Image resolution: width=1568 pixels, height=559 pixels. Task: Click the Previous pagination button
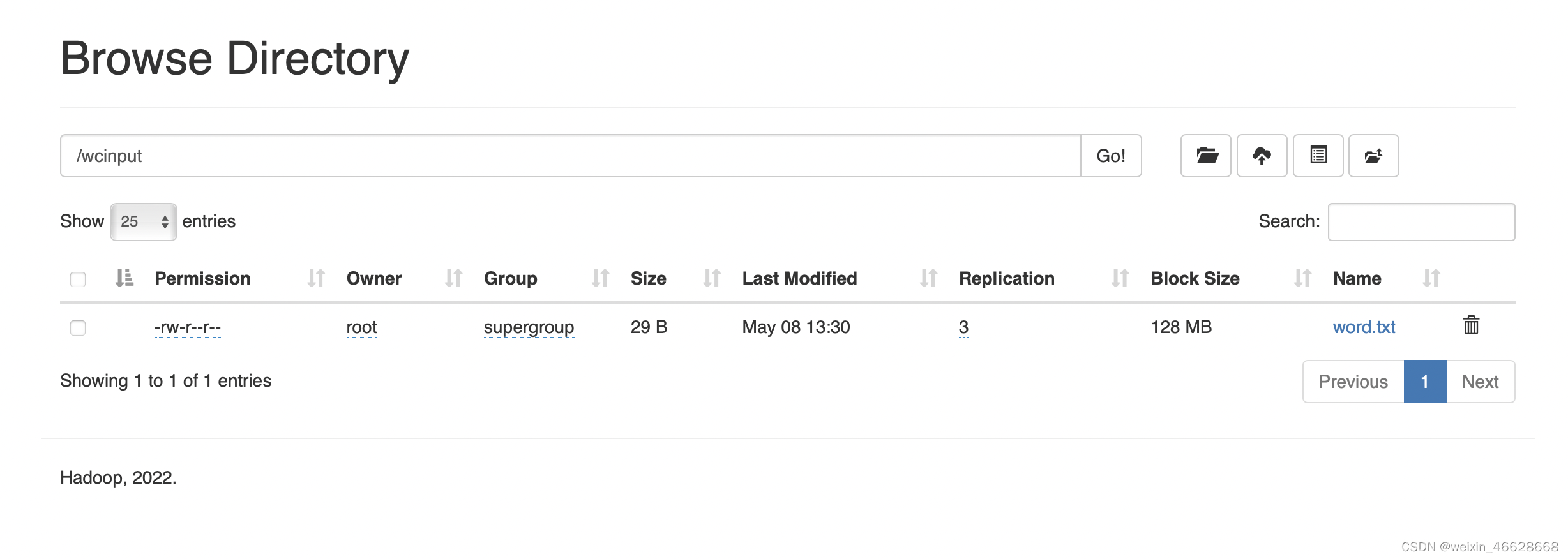click(1353, 381)
